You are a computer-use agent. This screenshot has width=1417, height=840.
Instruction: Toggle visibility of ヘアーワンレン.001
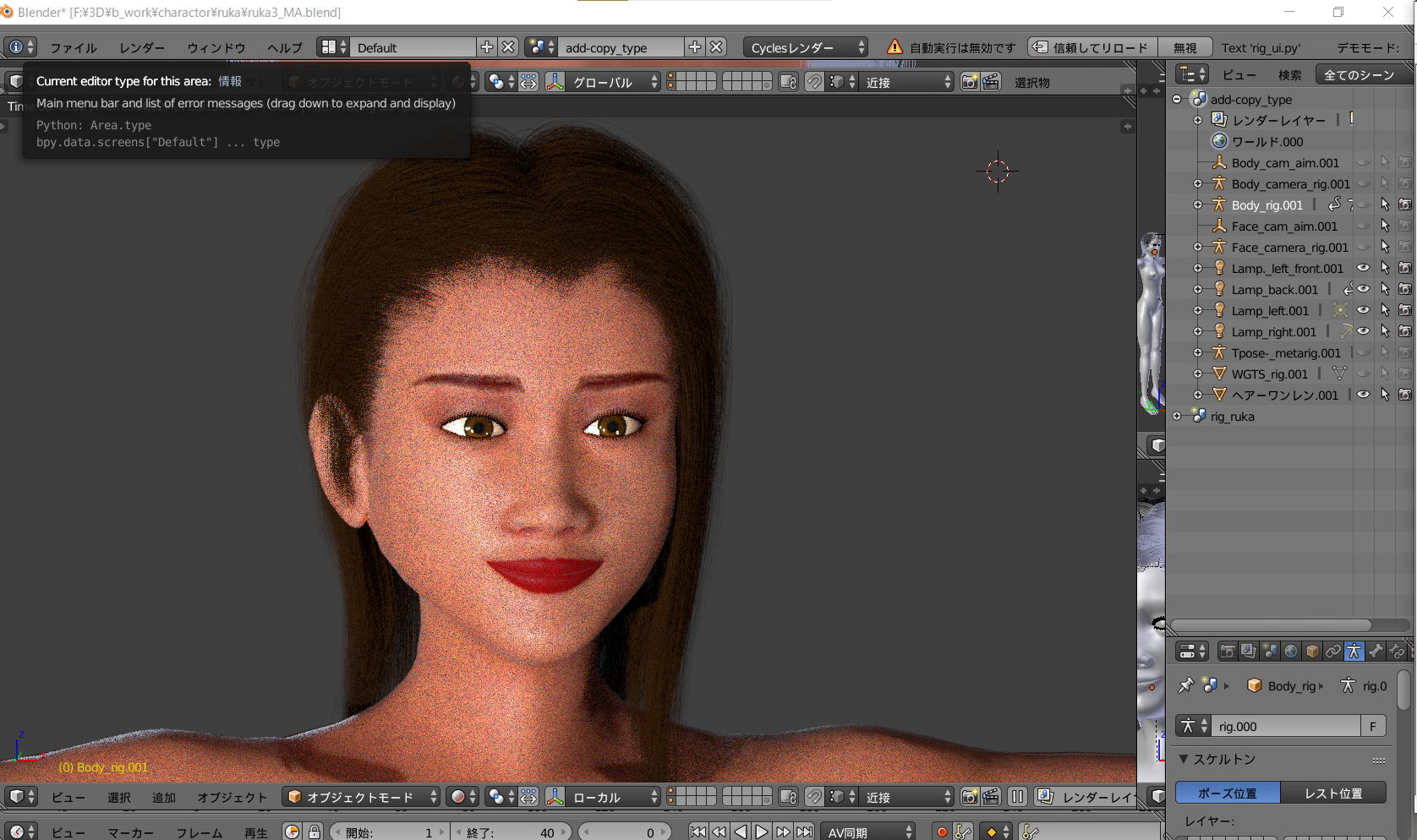(1363, 395)
